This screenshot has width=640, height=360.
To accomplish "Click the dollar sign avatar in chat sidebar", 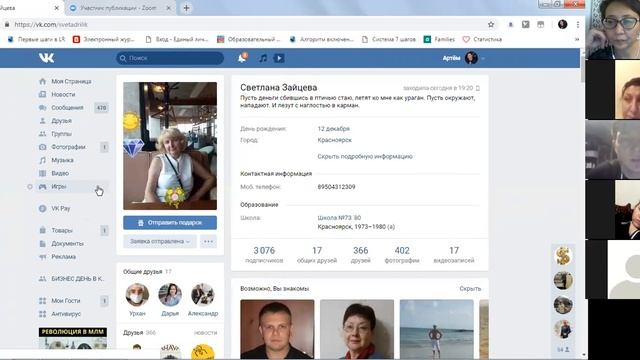I will (563, 256).
